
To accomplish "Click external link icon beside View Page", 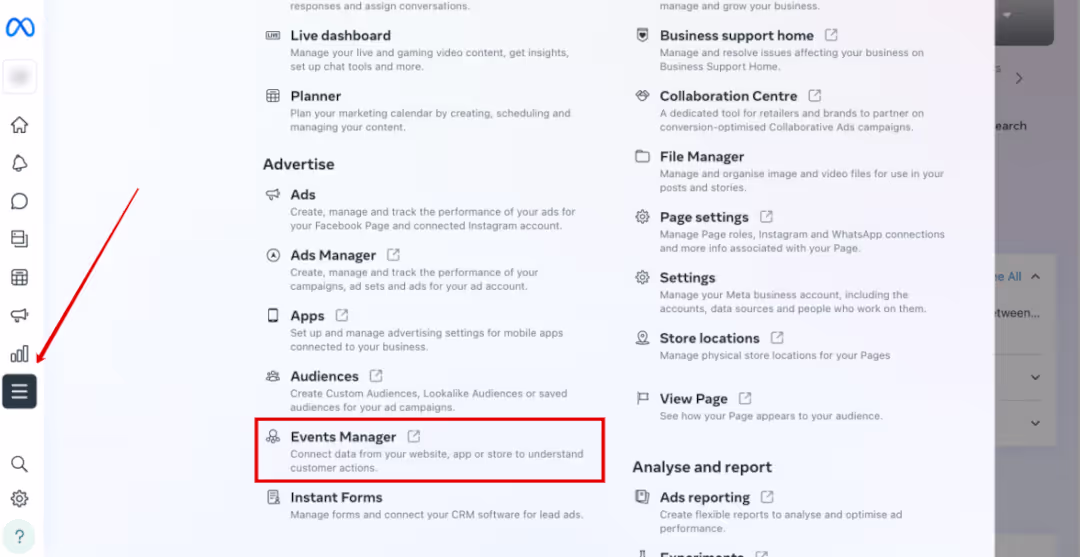I will click(x=745, y=399).
